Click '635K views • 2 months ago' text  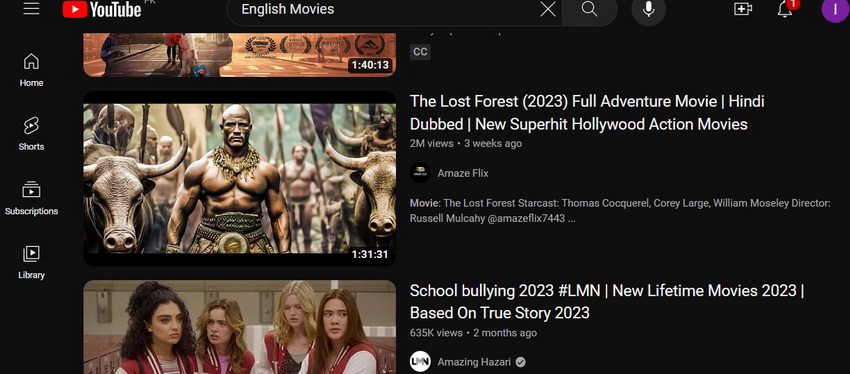473,333
